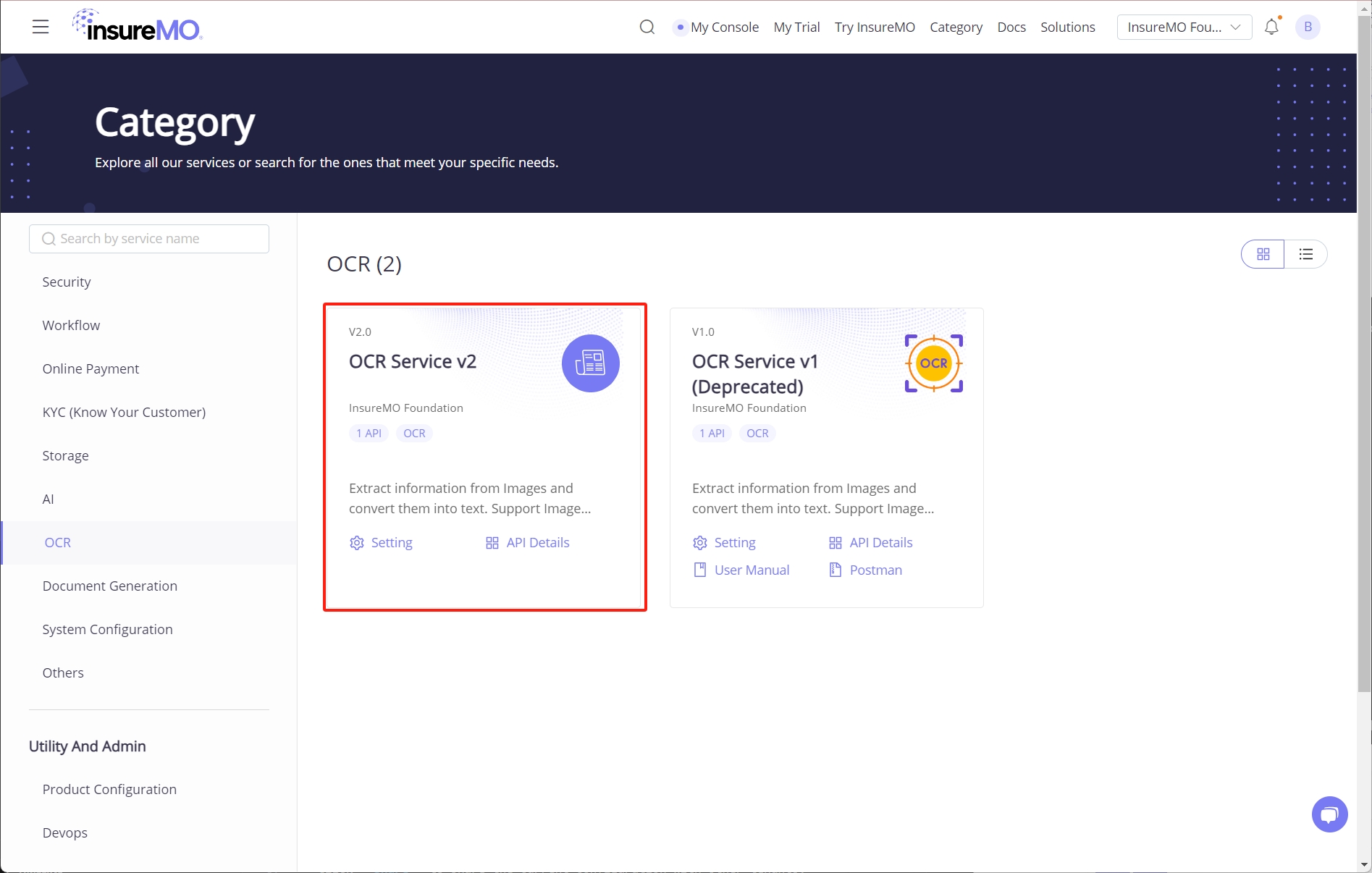The image size is (1372, 873).
Task: Click the Postman file icon
Action: pos(836,570)
